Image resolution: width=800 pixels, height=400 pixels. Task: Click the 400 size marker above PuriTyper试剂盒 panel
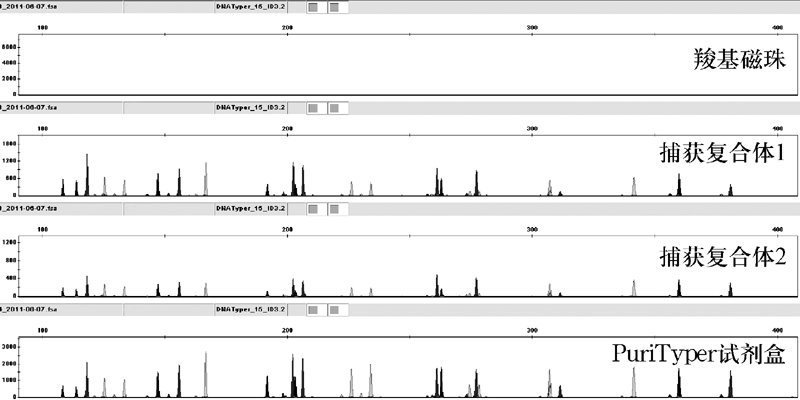pyautogui.click(x=778, y=331)
